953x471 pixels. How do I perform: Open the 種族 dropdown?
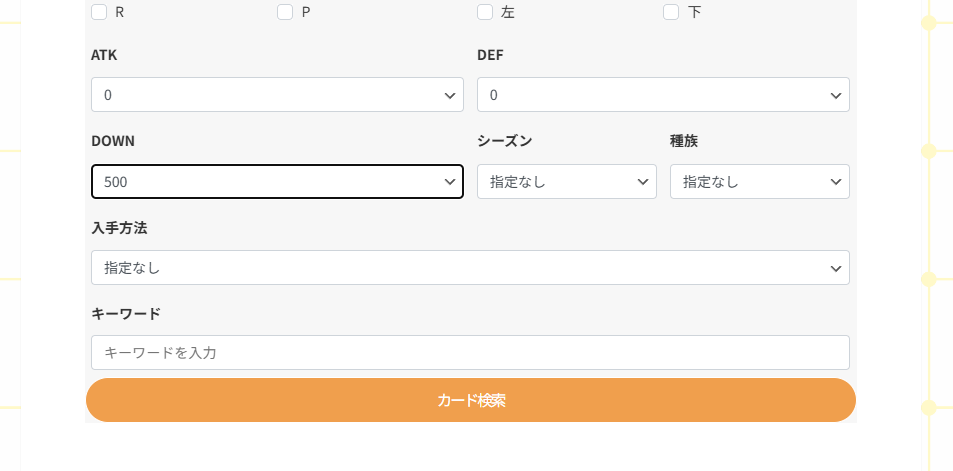click(759, 182)
